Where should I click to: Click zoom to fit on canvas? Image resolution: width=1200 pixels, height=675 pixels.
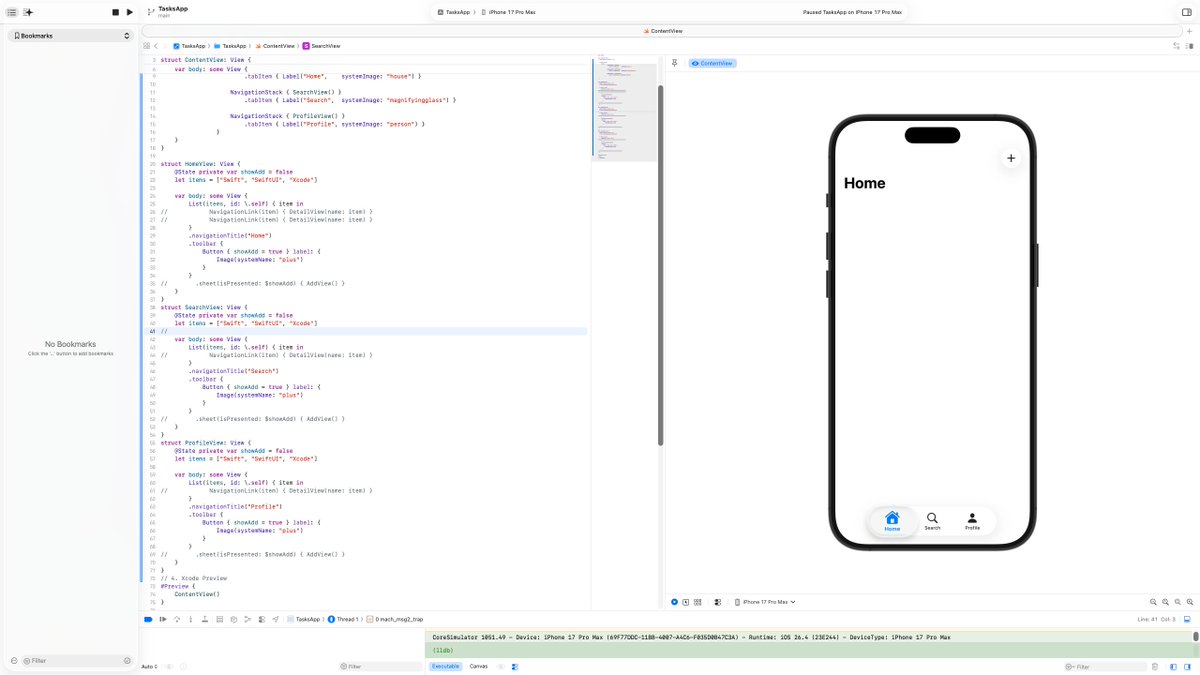pyautogui.click(x=1177, y=602)
